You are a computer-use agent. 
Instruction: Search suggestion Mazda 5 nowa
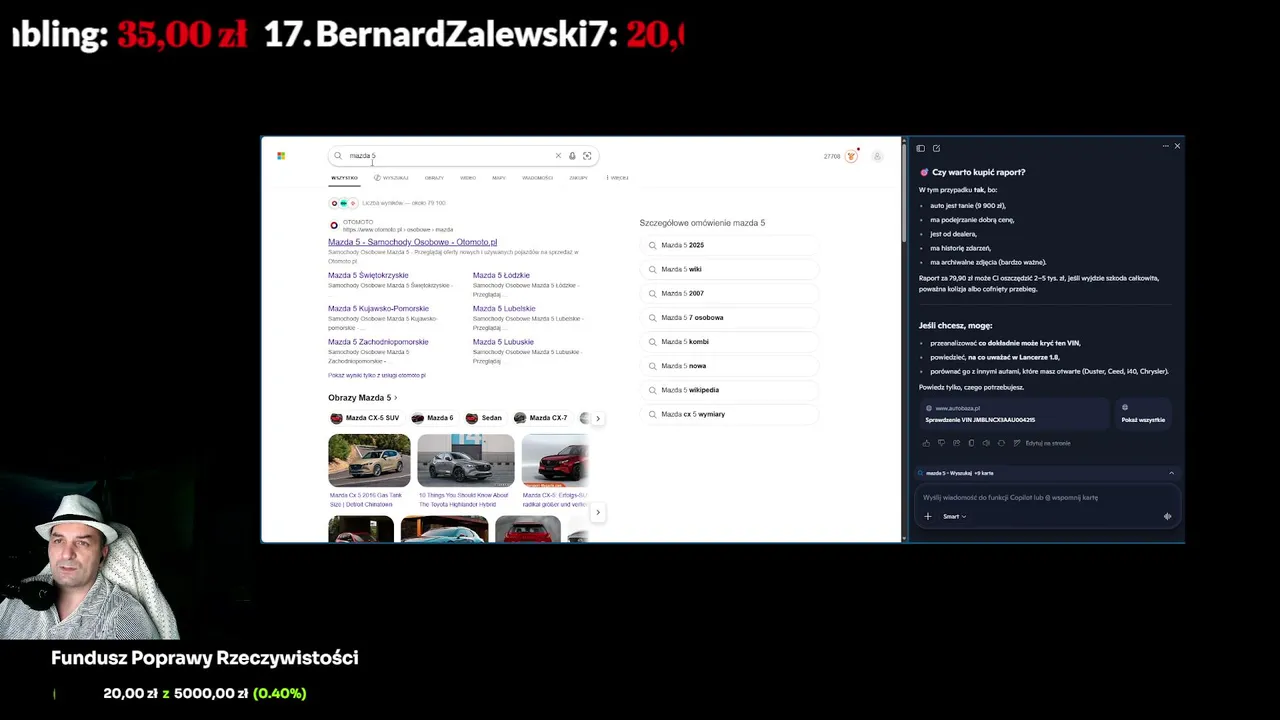(x=728, y=366)
